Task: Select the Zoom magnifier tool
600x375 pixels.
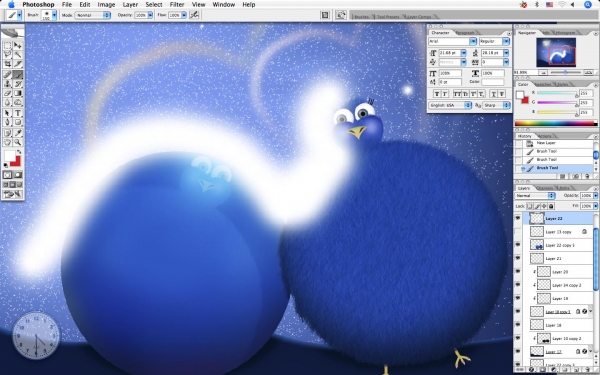Action: 18,142
